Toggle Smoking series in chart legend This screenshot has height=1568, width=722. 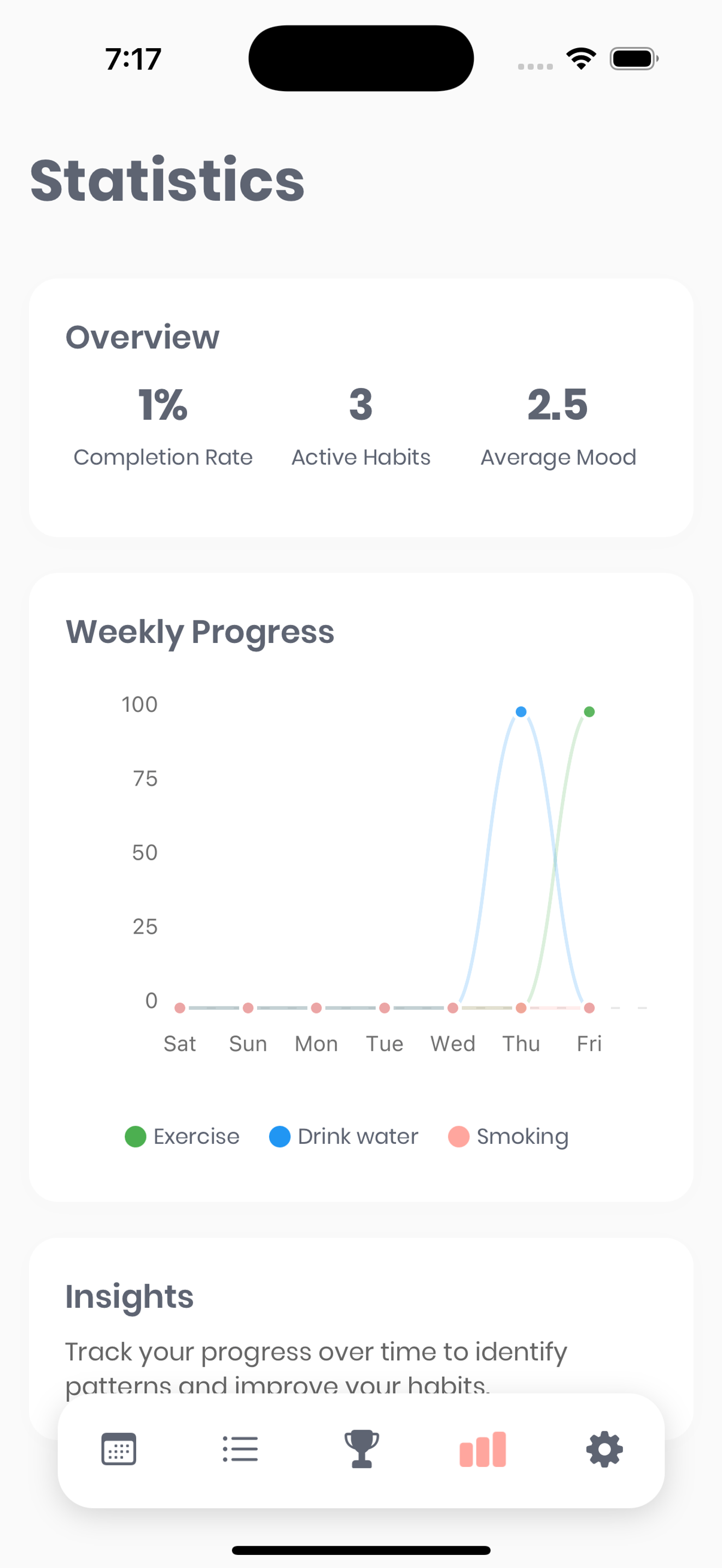[508, 1136]
